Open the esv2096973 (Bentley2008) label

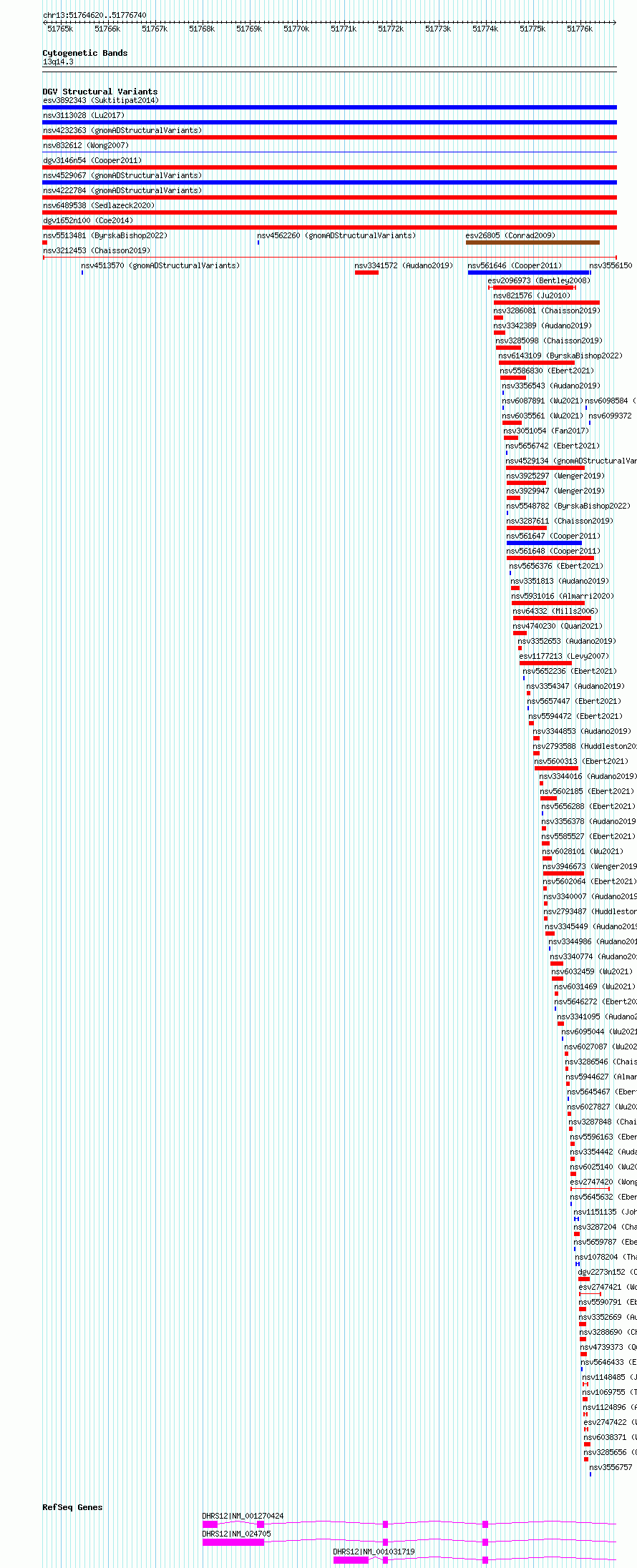[x=540, y=280]
